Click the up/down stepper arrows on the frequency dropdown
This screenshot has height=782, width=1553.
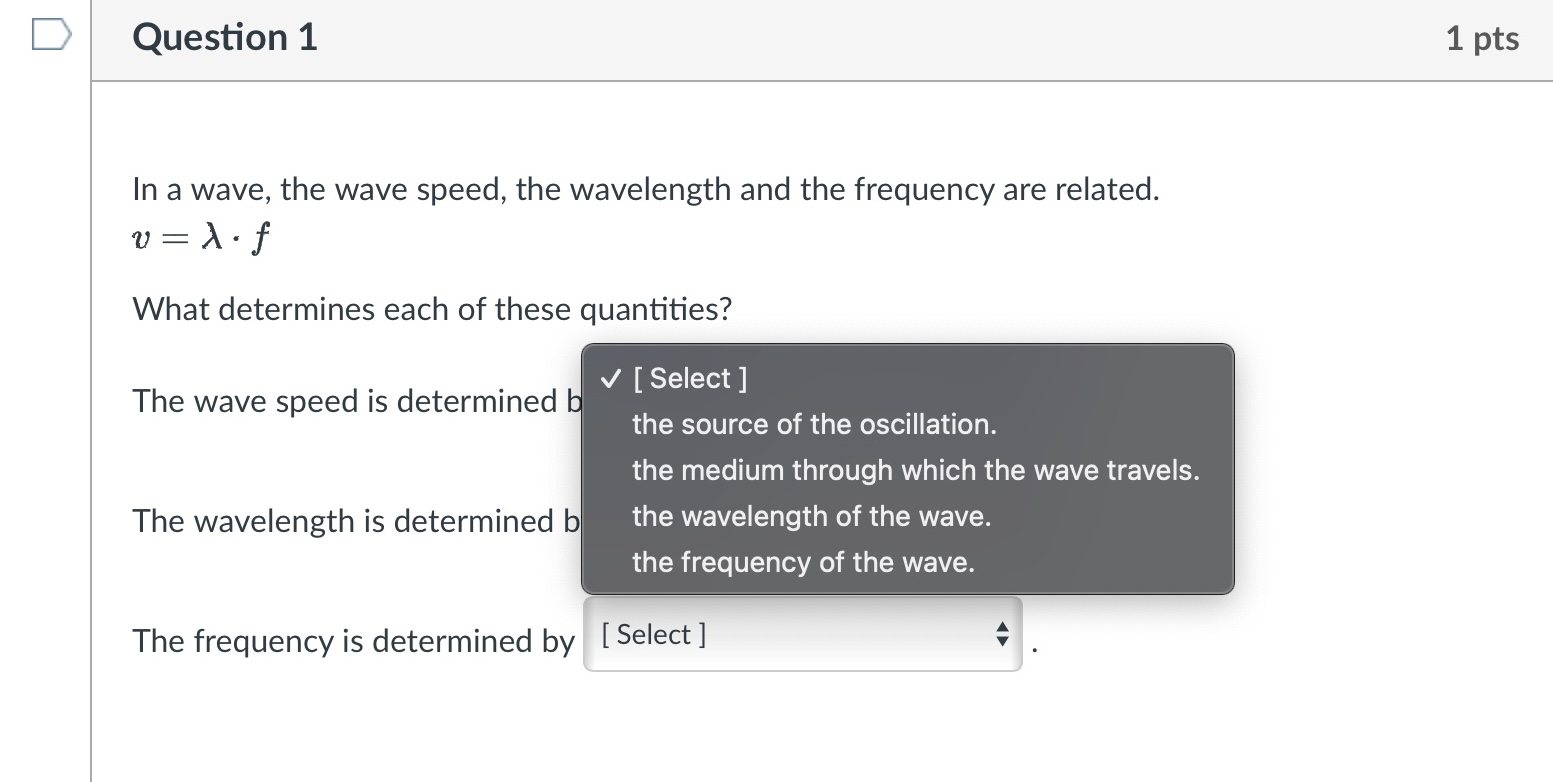coord(1001,634)
